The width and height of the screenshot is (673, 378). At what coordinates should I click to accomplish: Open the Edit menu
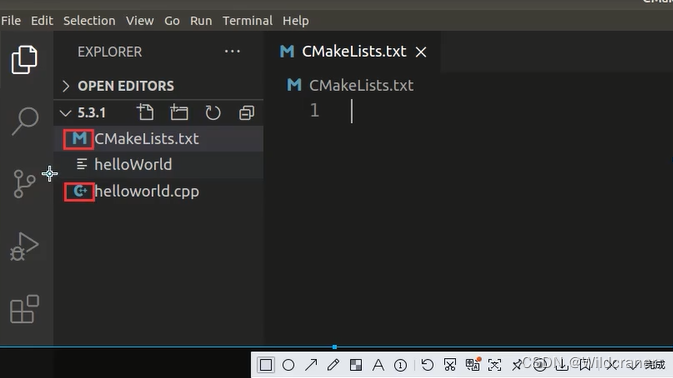42,21
